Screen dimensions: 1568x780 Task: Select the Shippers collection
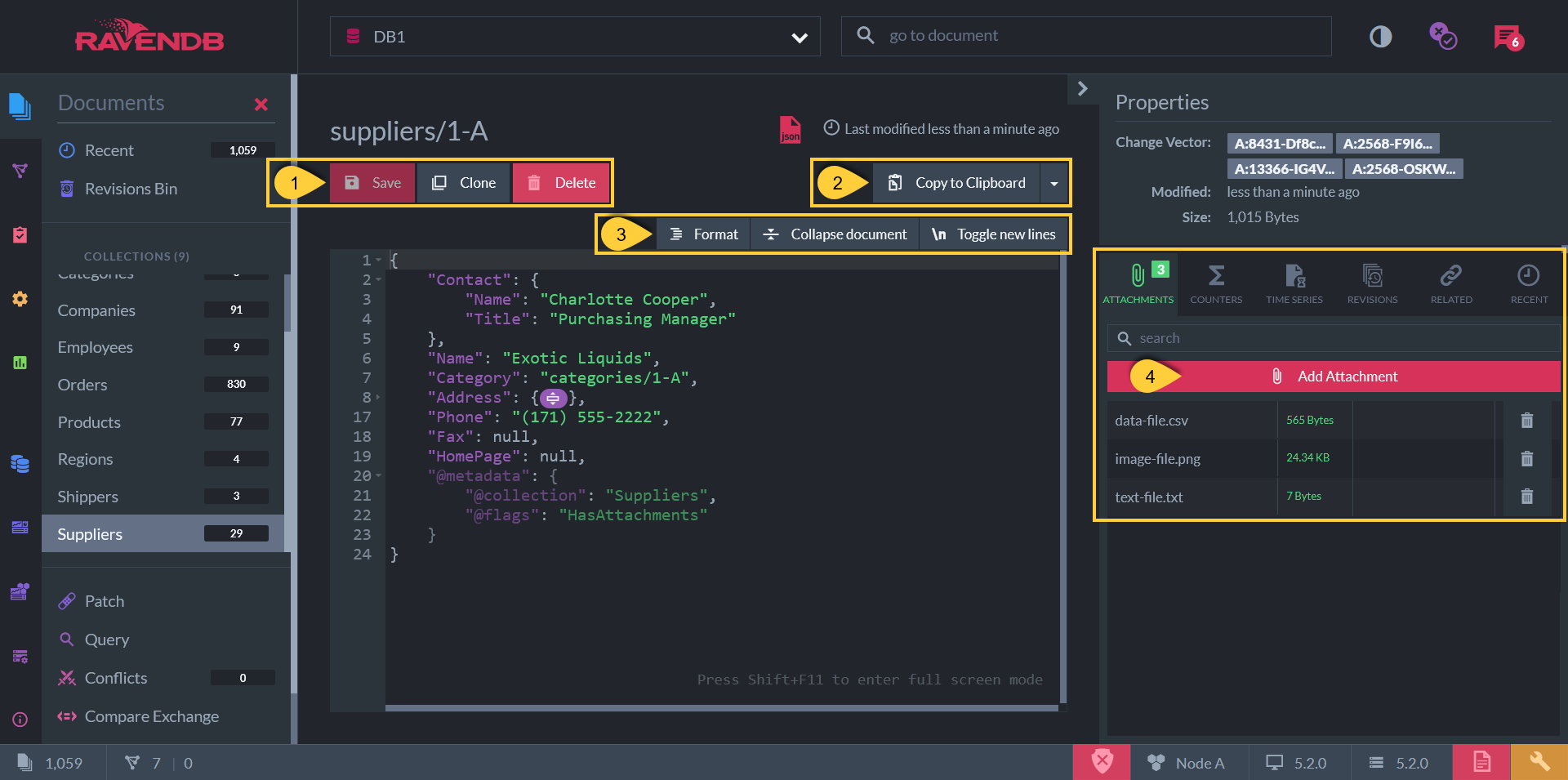pos(163,497)
